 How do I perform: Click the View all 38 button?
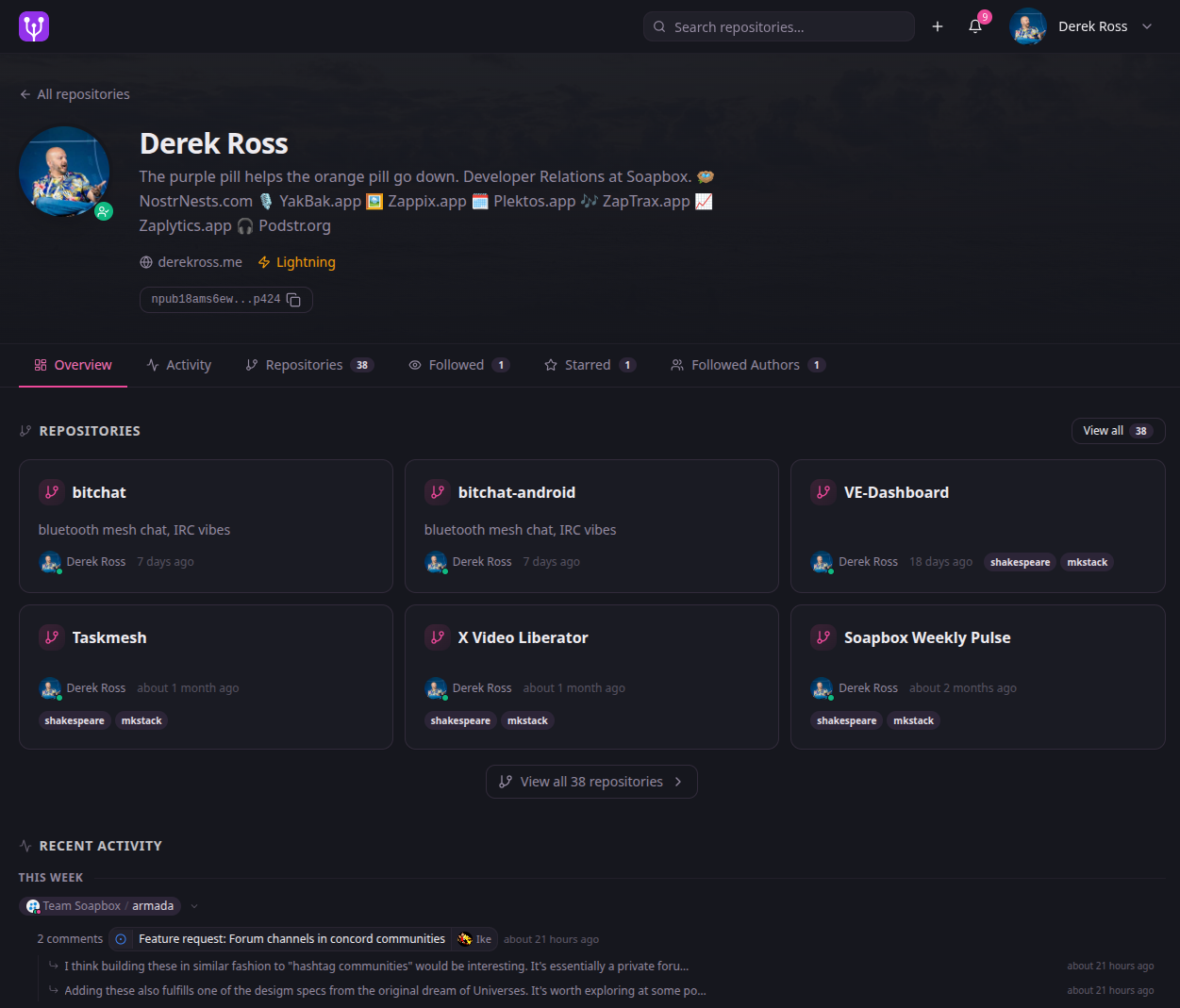pos(1119,431)
